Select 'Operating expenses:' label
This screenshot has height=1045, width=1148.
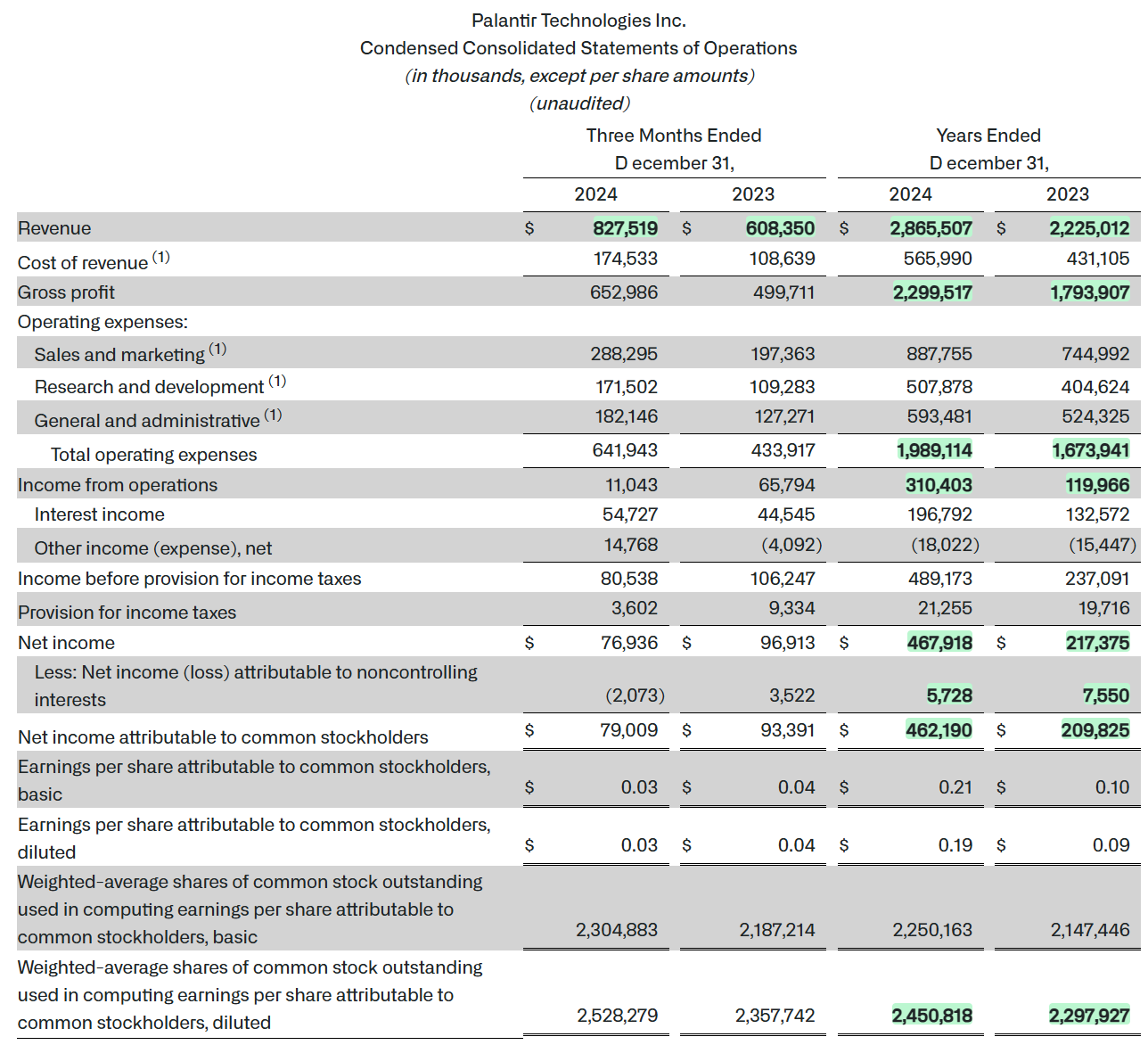point(102,322)
